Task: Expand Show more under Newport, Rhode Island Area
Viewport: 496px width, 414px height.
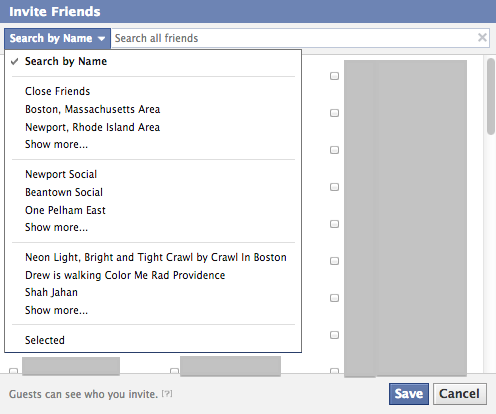Action: (56, 144)
